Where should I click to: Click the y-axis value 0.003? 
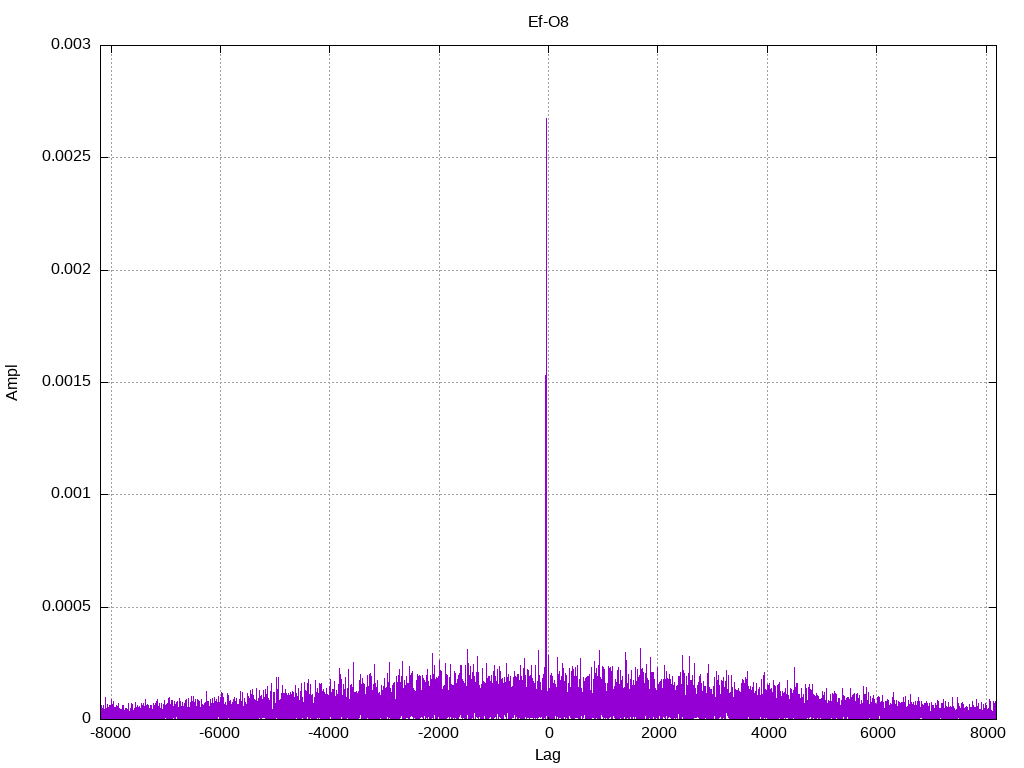pos(71,44)
